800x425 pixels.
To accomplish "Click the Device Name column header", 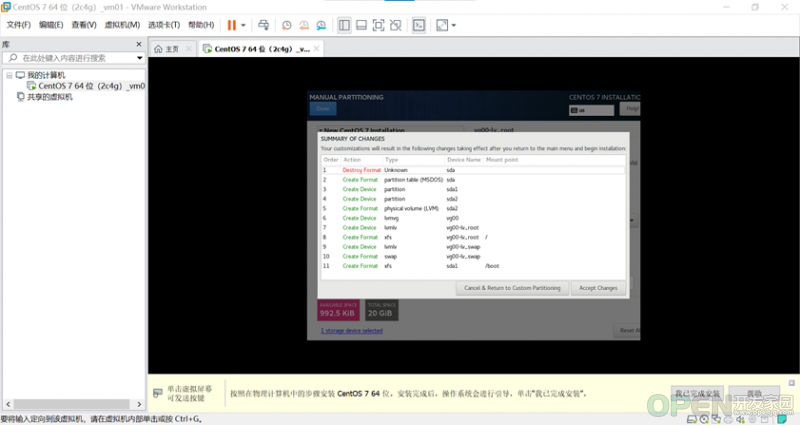I will (464, 160).
